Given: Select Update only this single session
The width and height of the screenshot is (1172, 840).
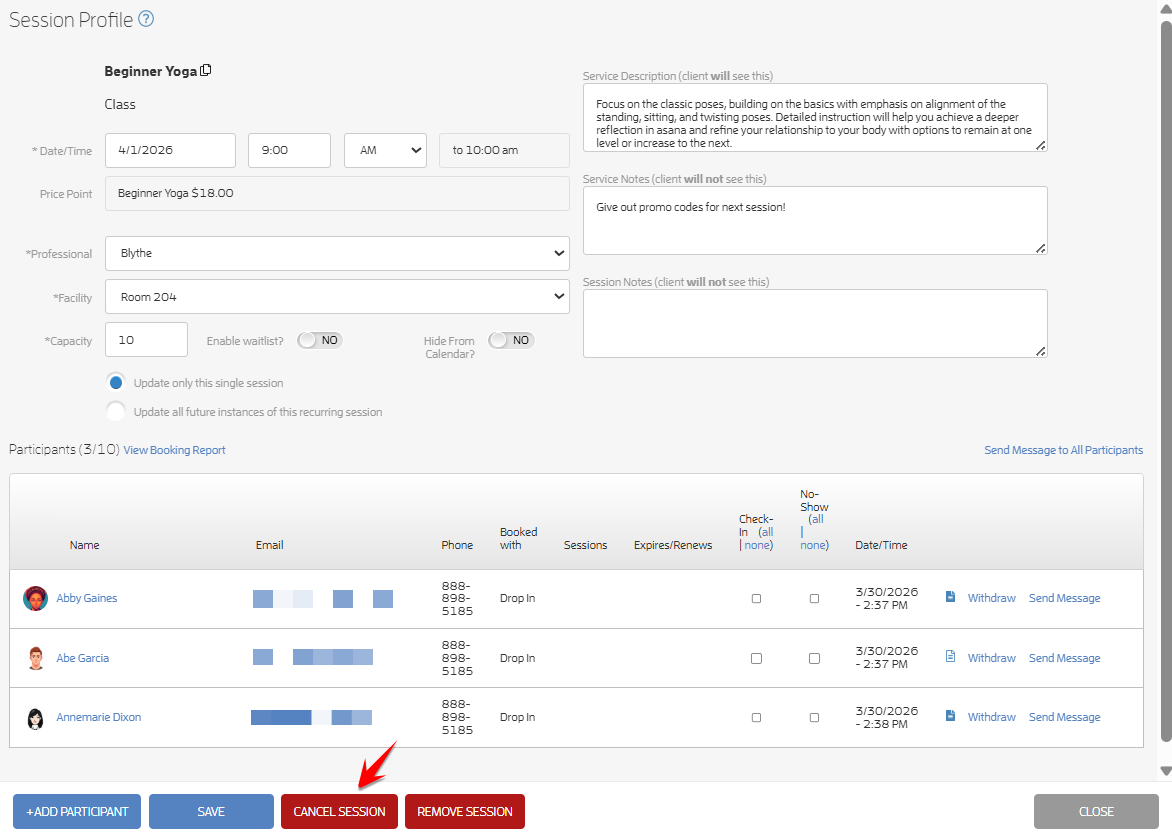Looking at the screenshot, I should (x=116, y=383).
